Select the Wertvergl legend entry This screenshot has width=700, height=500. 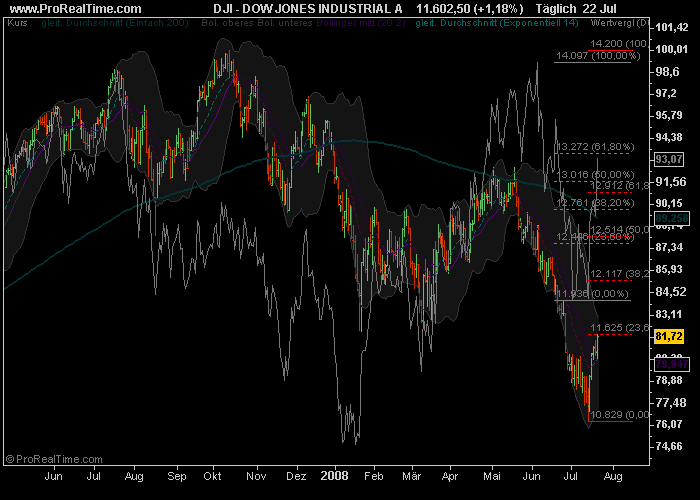(x=619, y=23)
